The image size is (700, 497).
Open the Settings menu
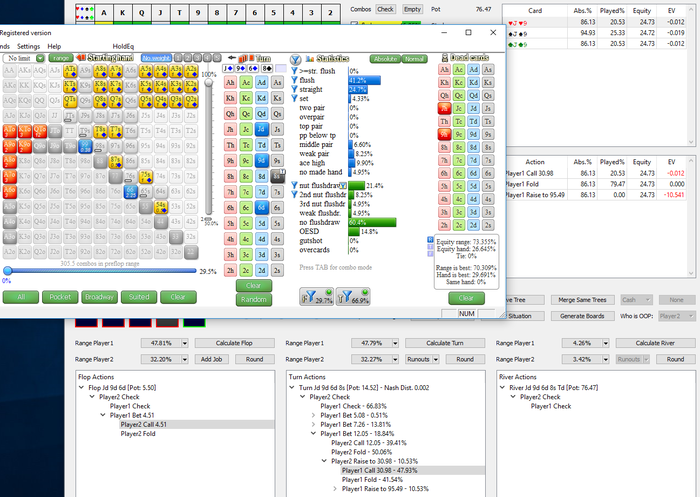click(29, 46)
